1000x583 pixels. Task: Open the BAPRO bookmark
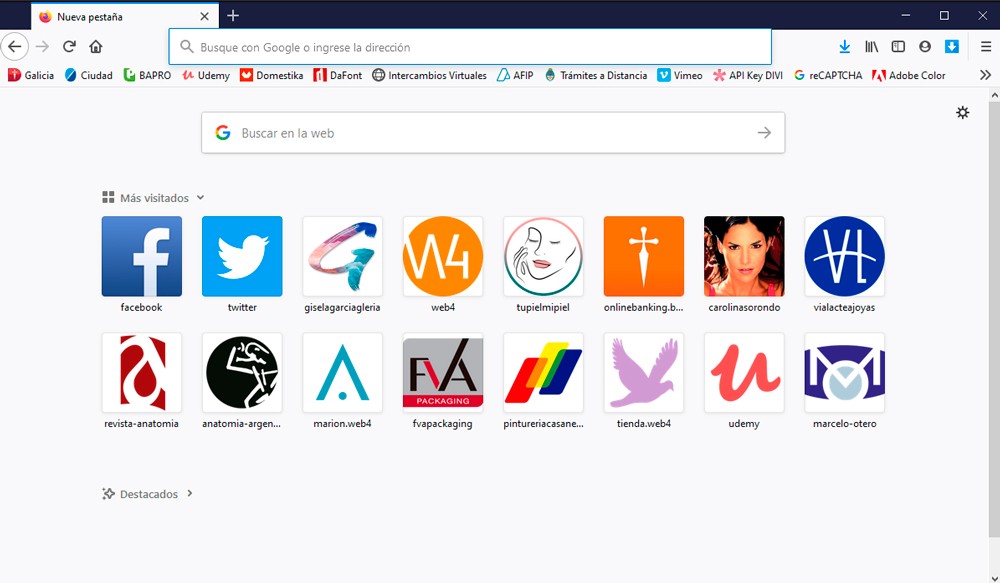[147, 75]
